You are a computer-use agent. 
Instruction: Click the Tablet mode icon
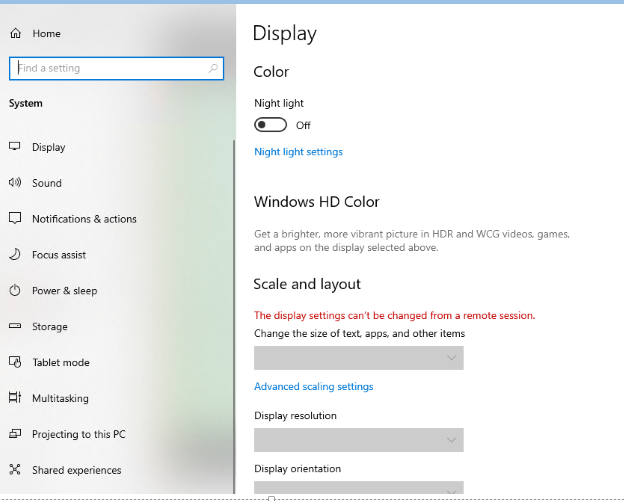pos(15,362)
